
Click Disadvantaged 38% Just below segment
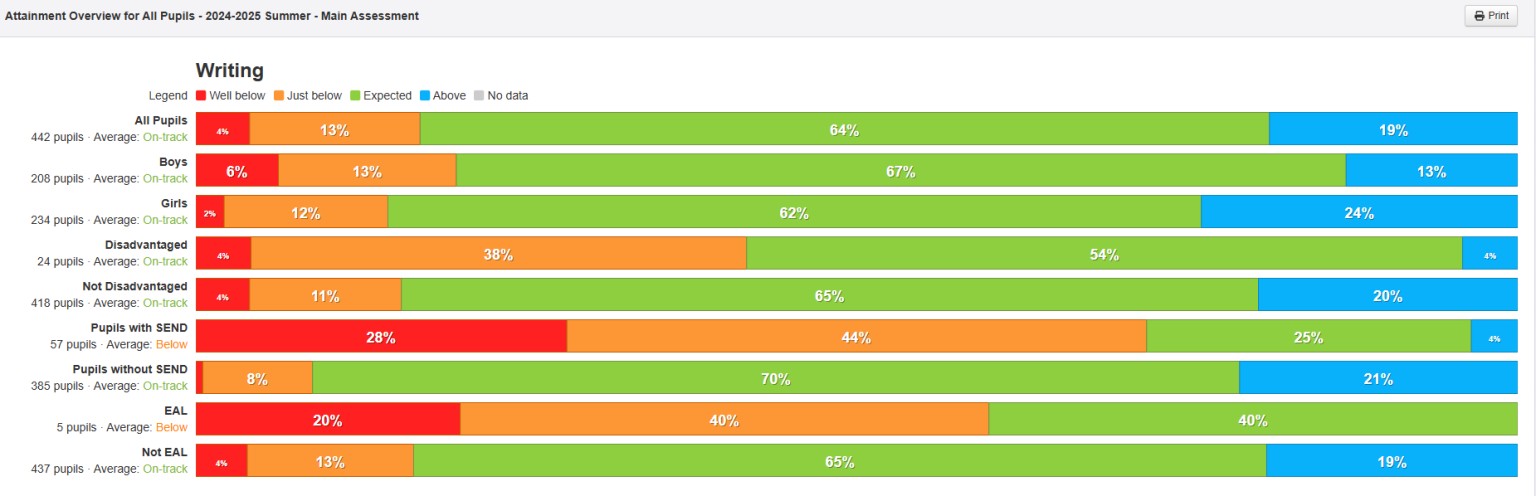[498, 254]
